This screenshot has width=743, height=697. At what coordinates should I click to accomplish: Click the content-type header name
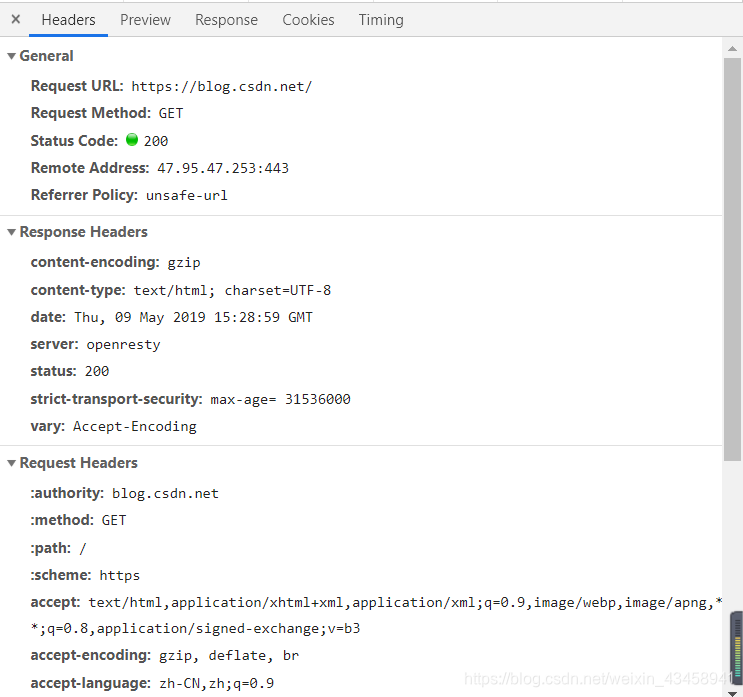click(78, 290)
